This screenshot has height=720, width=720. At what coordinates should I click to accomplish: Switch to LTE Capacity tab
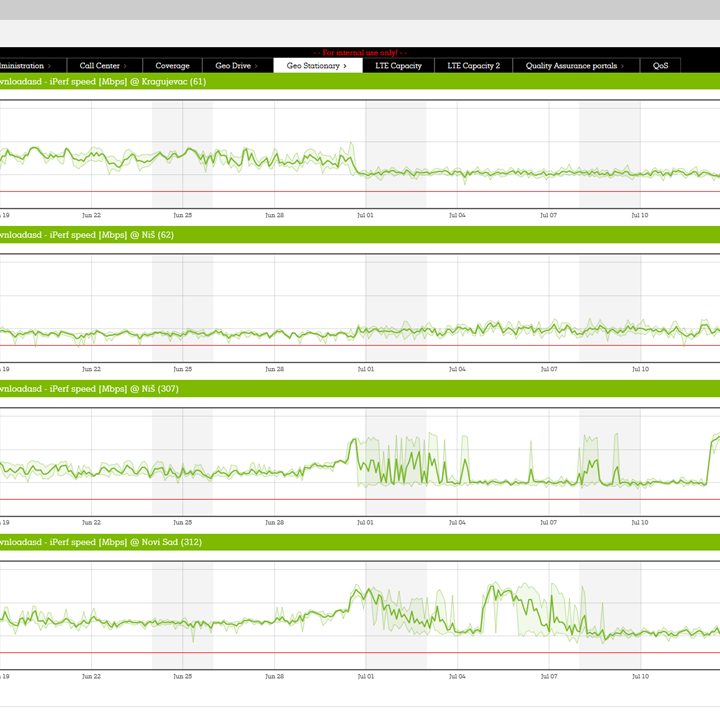[x=398, y=66]
